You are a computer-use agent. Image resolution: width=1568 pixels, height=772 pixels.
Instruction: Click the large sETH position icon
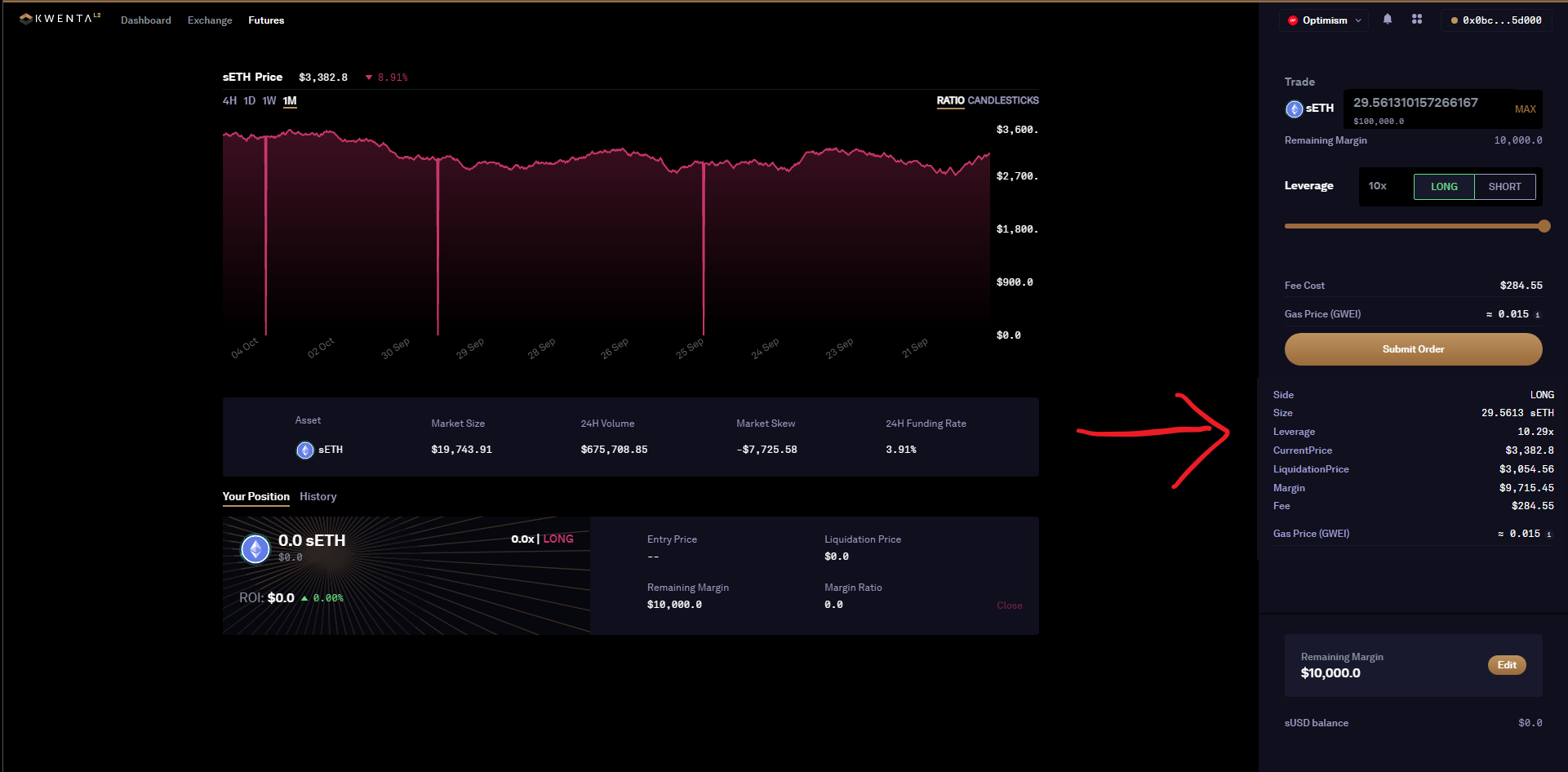[x=255, y=548]
